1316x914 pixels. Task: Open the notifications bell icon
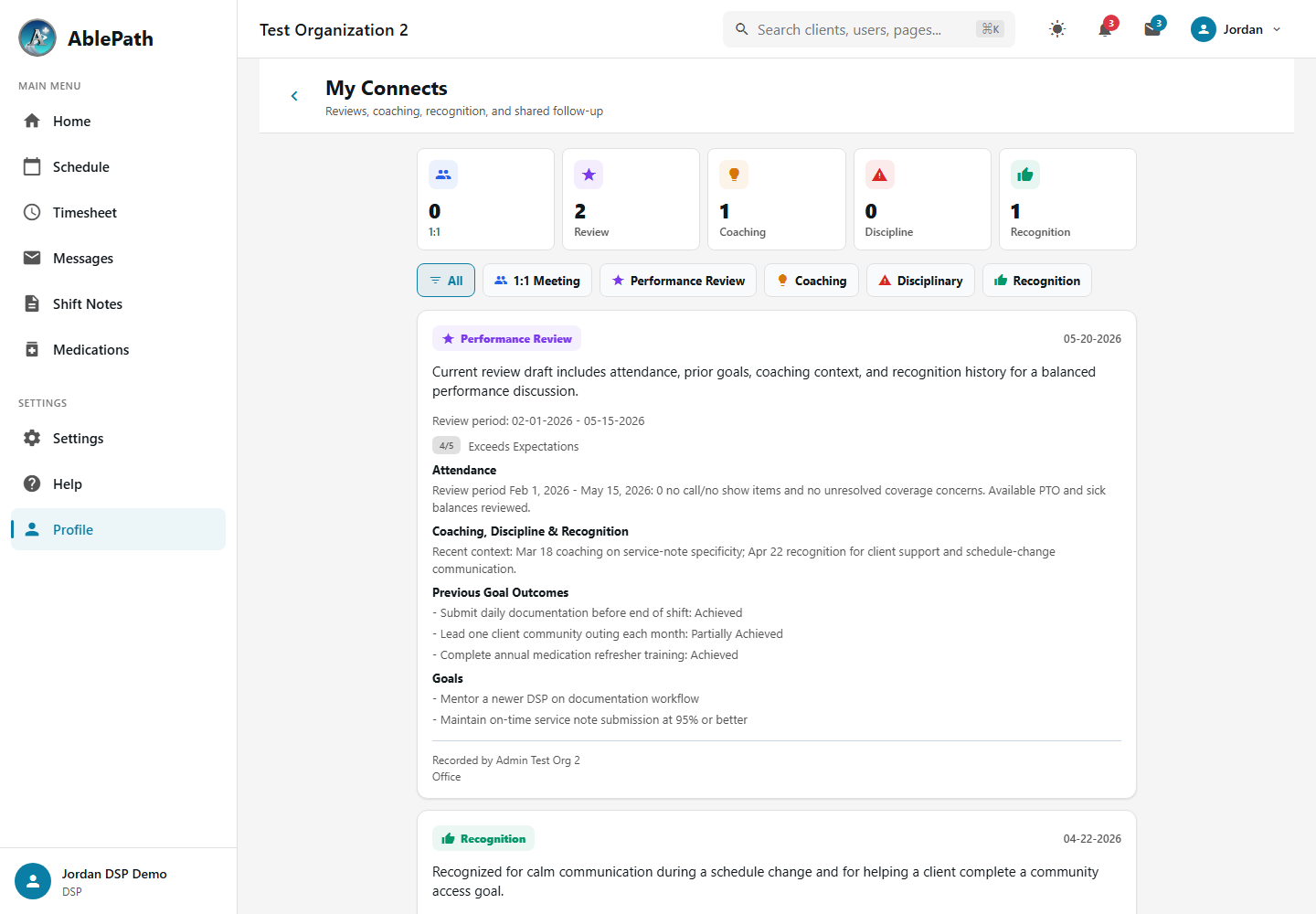pyautogui.click(x=1105, y=29)
